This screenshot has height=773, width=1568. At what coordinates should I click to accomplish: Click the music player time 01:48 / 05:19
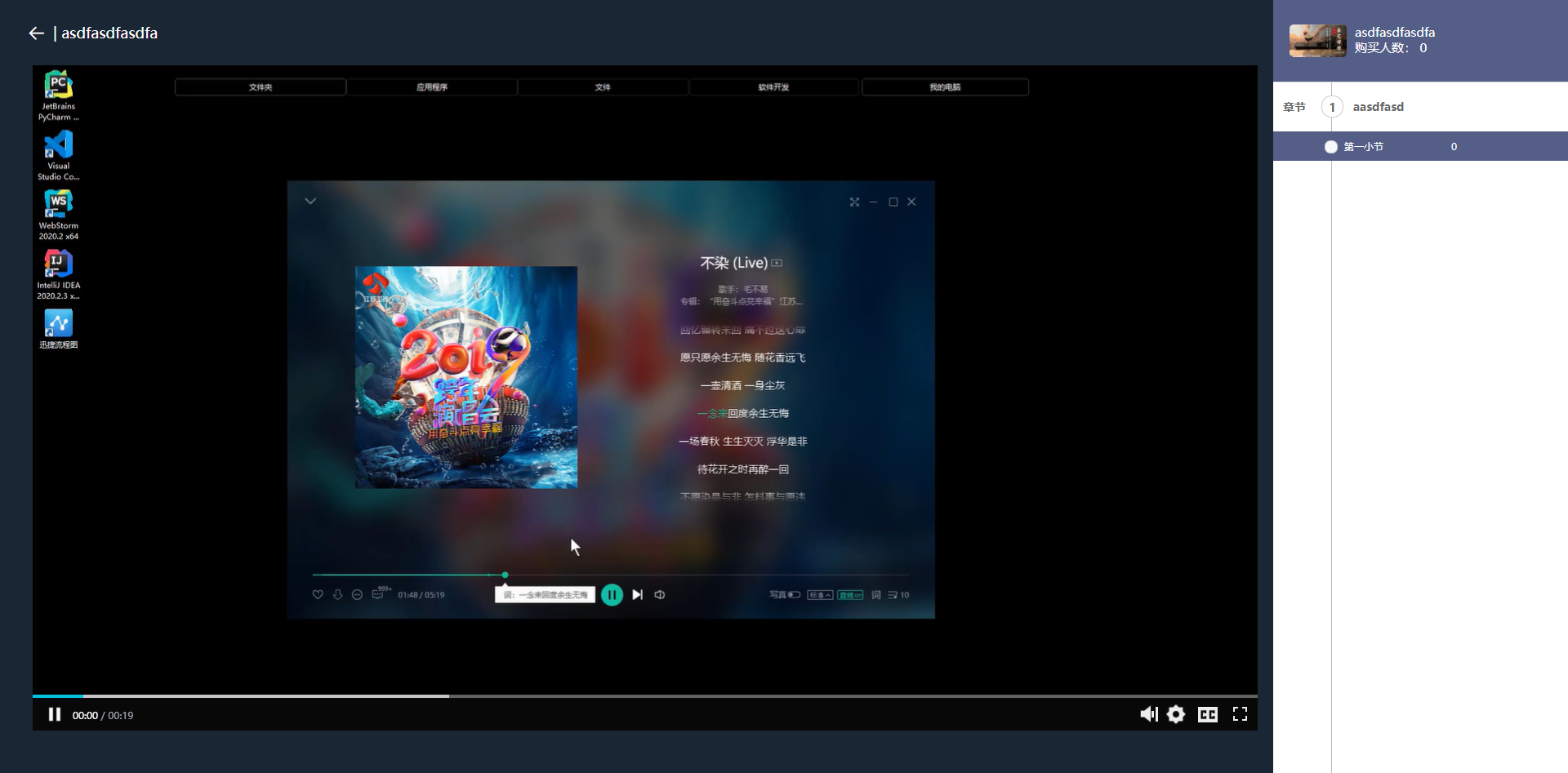(421, 595)
